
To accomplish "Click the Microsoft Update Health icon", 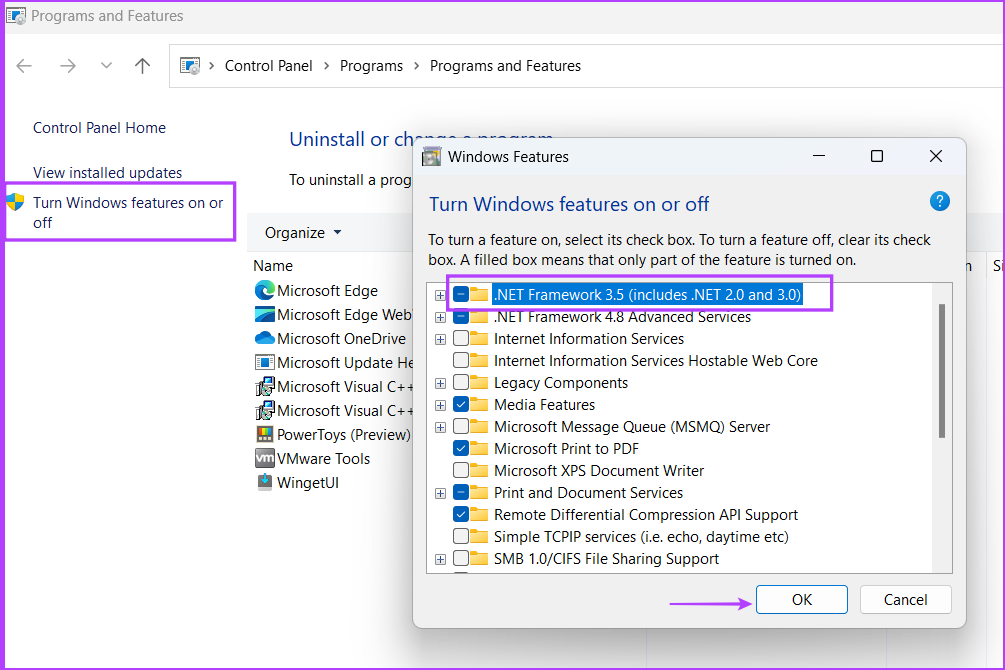I will (264, 362).
